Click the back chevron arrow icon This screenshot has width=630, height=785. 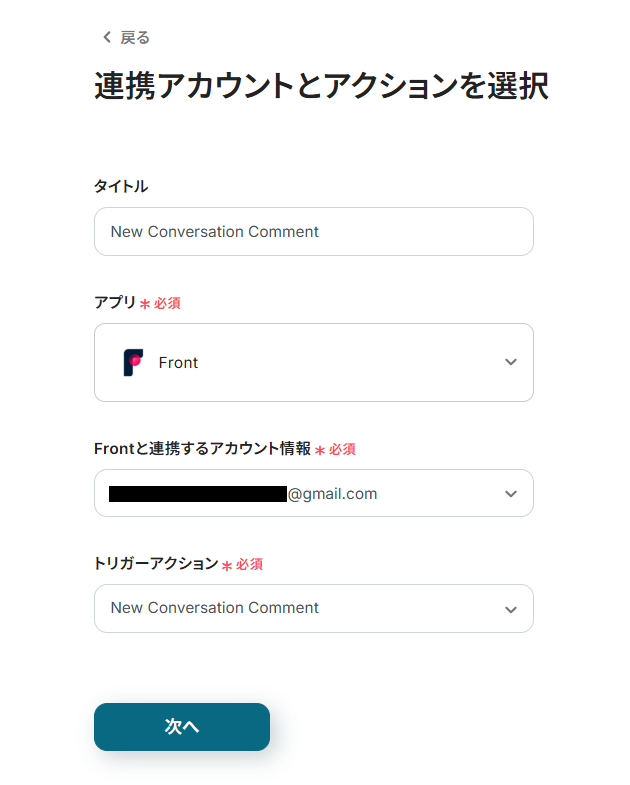point(107,37)
